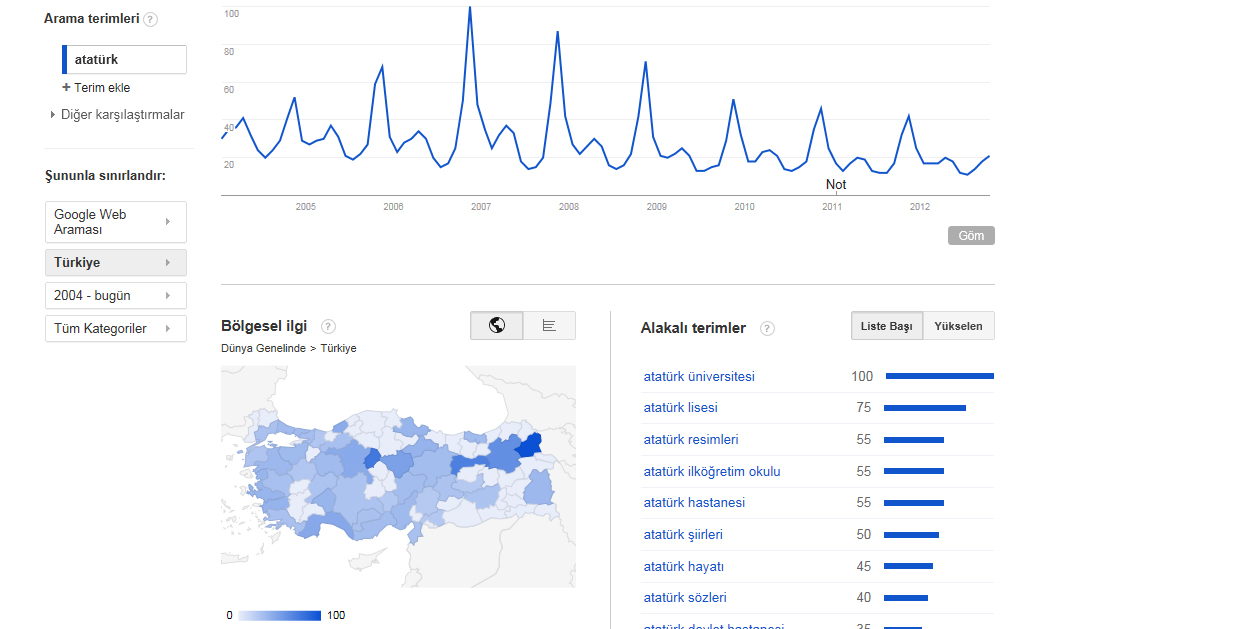Switch to list view of regions

[x=549, y=325]
